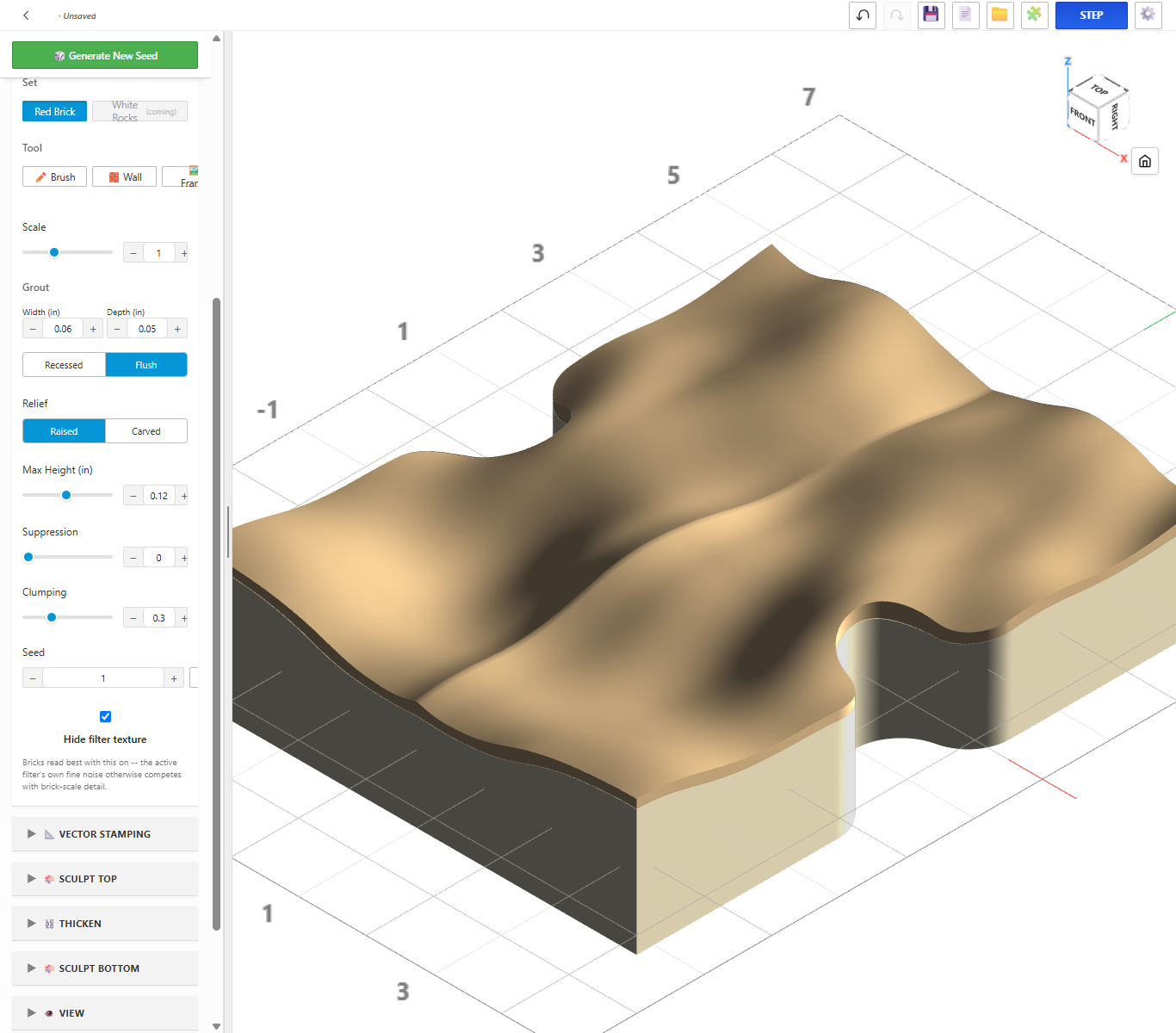
Task: Click the Suppression slider handle
Action: (28, 557)
